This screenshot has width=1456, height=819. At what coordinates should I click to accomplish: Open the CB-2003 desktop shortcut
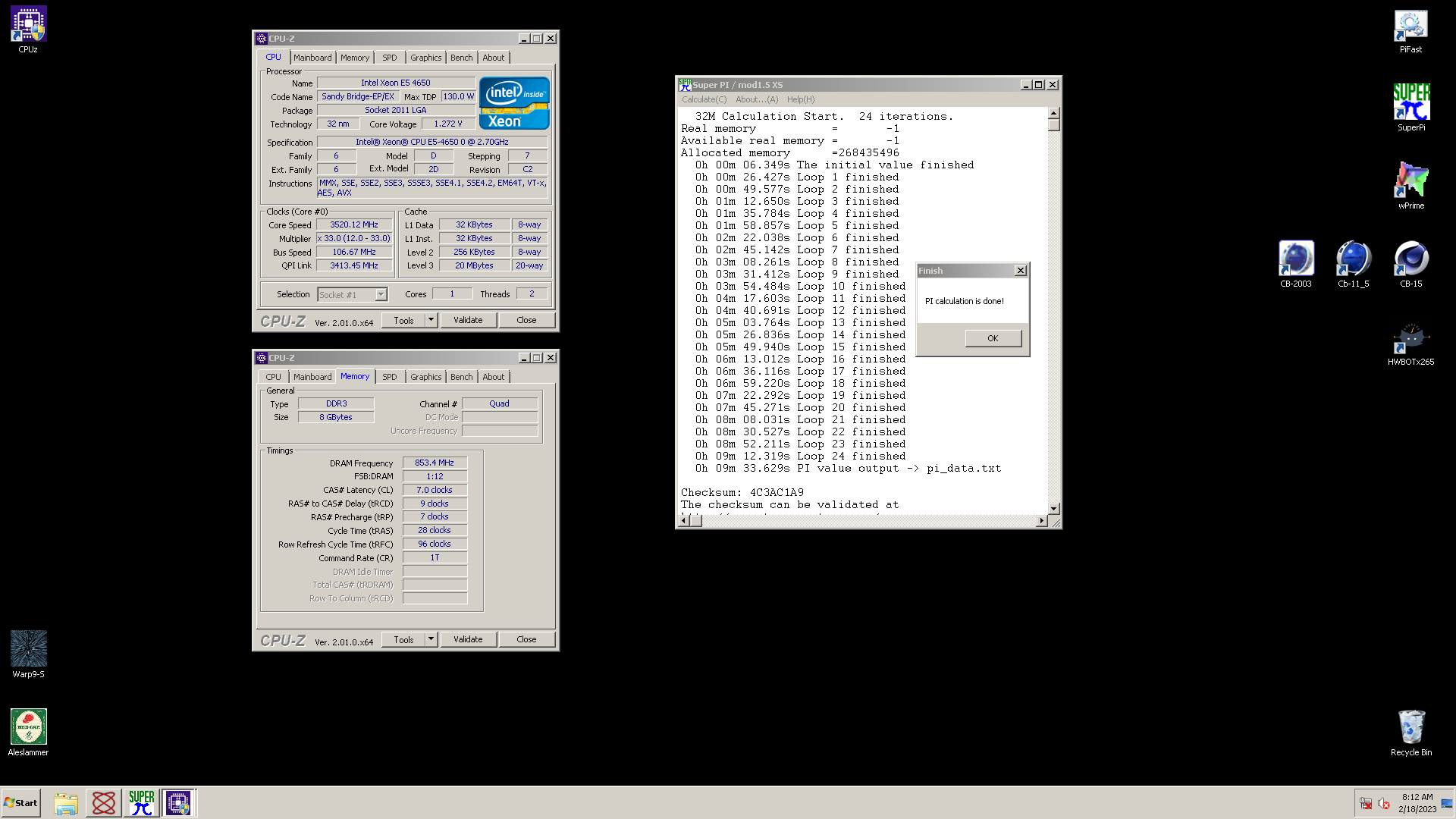(1295, 265)
